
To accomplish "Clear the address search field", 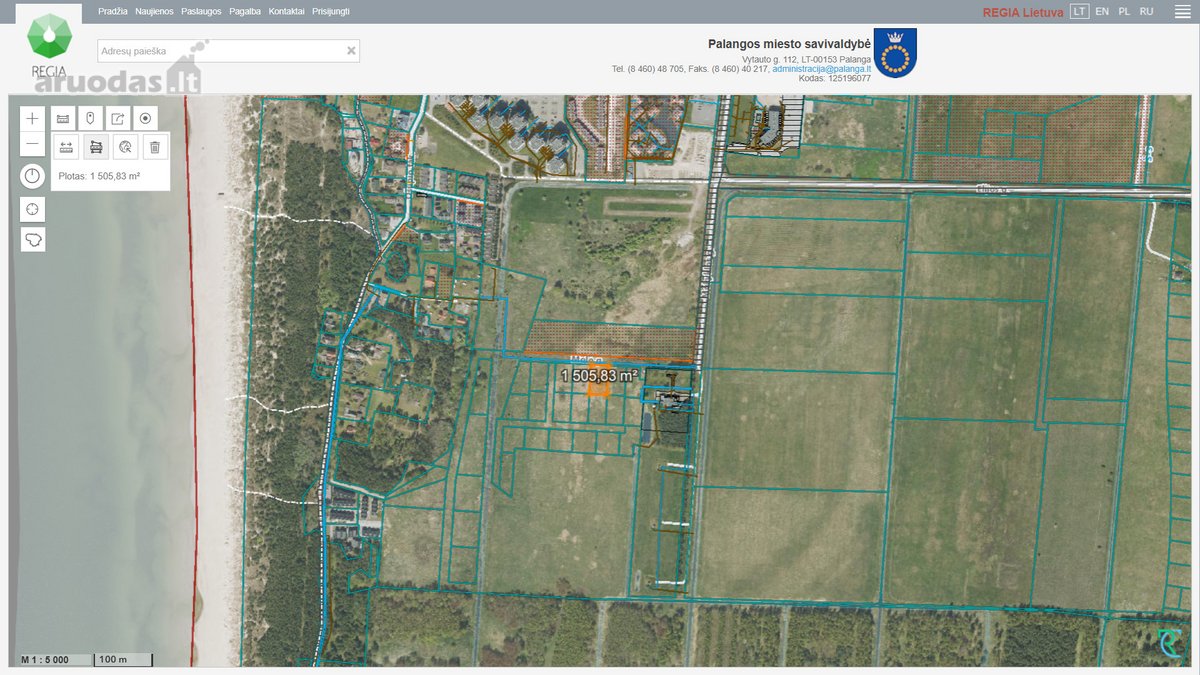I will coord(351,51).
